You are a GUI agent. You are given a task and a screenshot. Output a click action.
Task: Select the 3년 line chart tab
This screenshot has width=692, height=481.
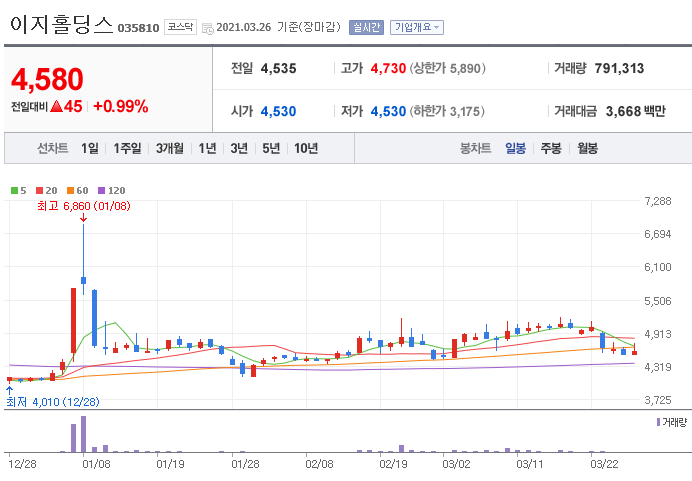pyautogui.click(x=239, y=148)
